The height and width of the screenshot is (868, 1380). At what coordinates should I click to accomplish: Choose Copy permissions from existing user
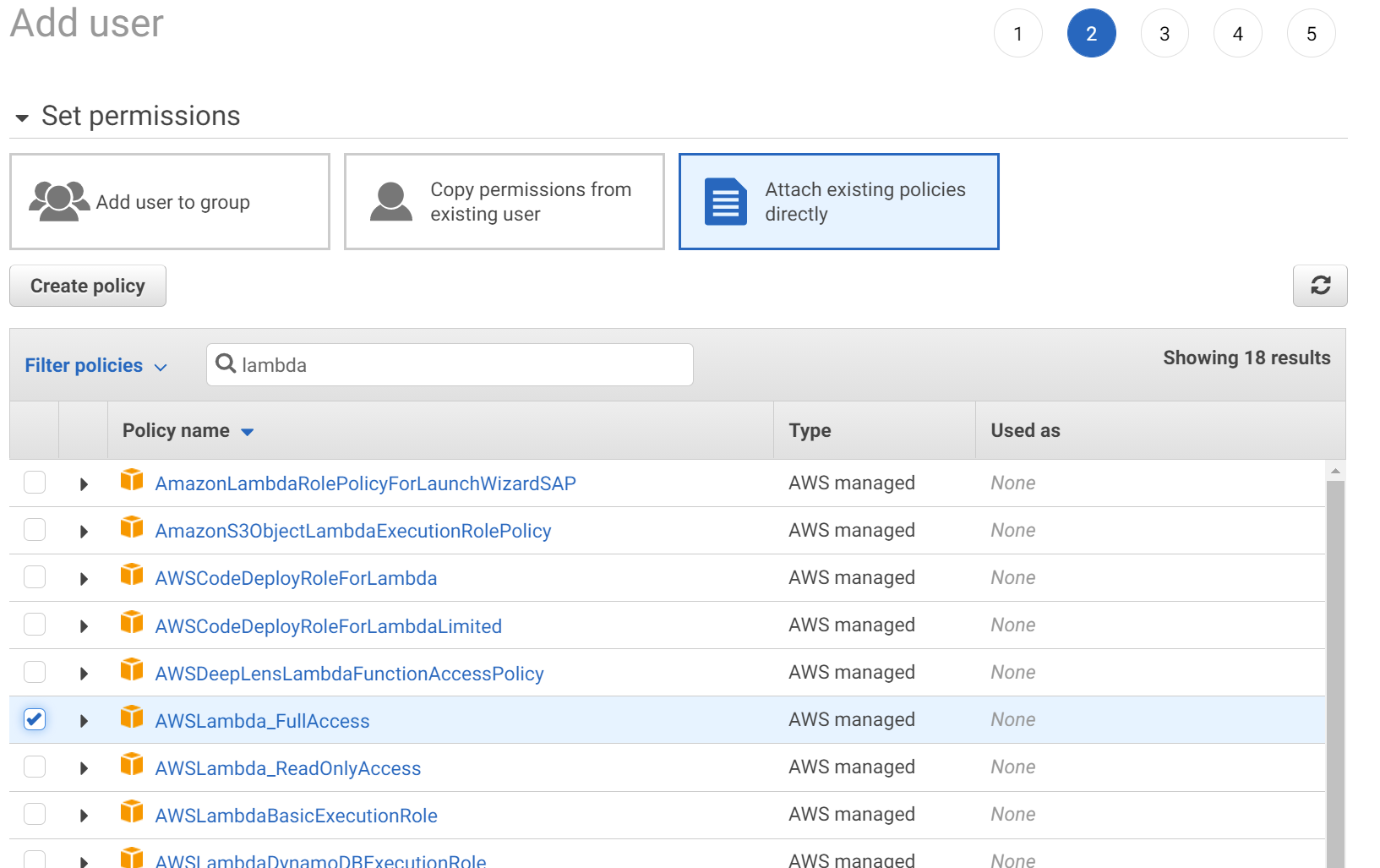[505, 201]
